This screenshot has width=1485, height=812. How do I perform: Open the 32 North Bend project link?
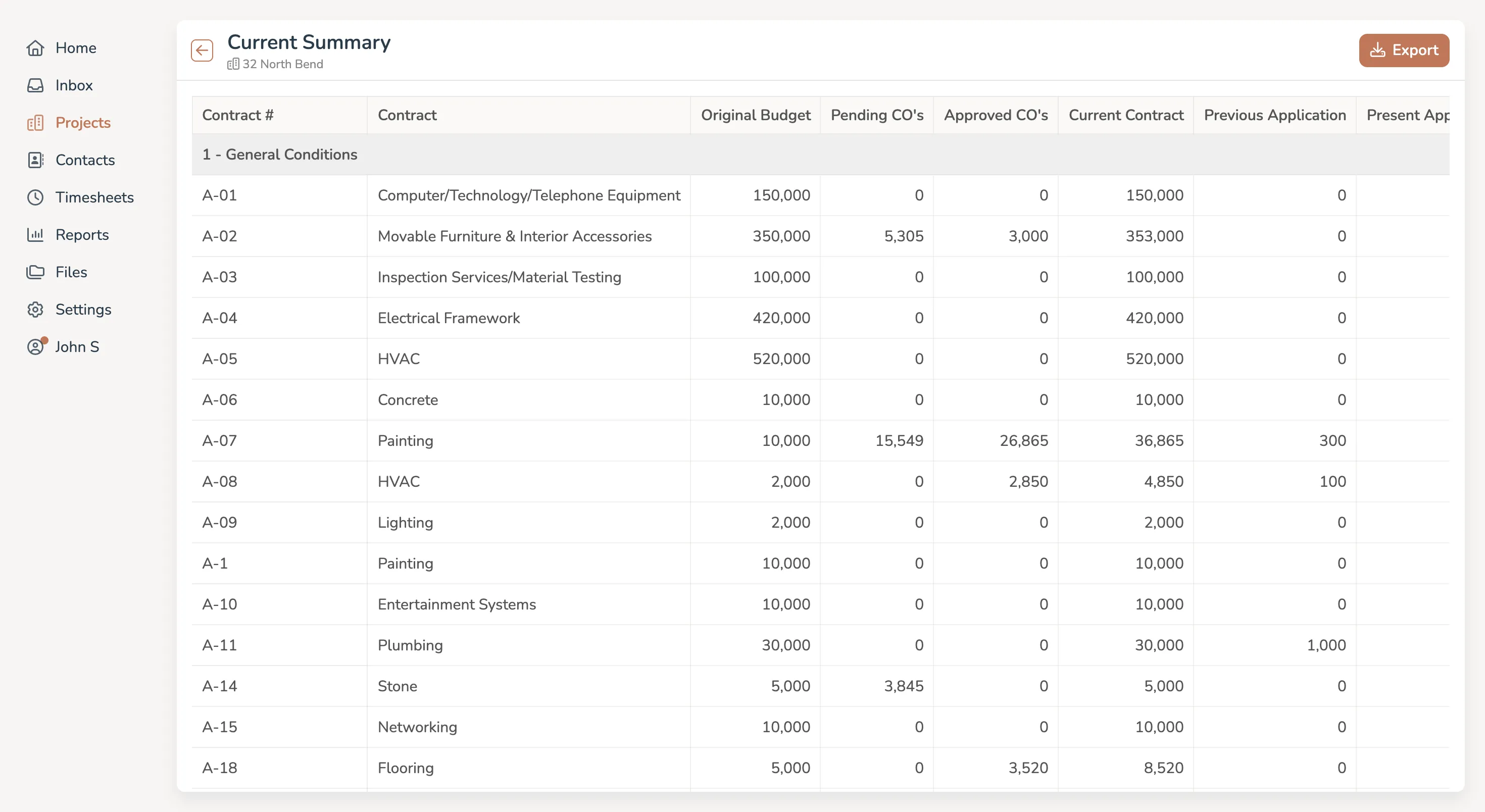(x=282, y=64)
